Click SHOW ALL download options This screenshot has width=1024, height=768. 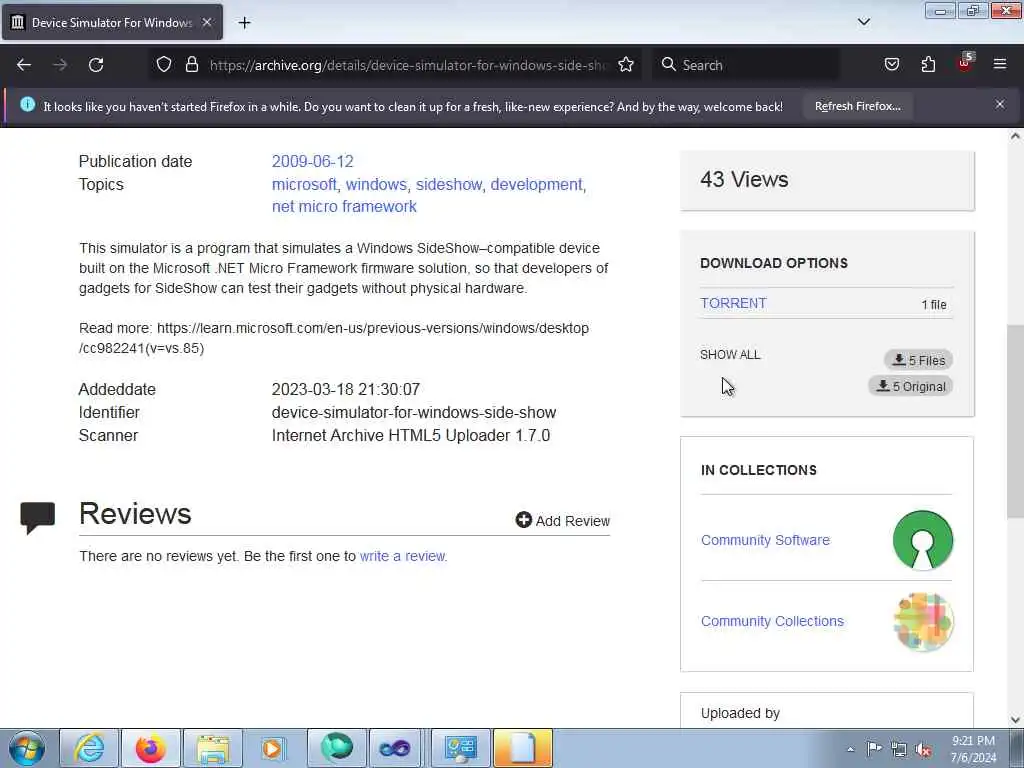730,355
